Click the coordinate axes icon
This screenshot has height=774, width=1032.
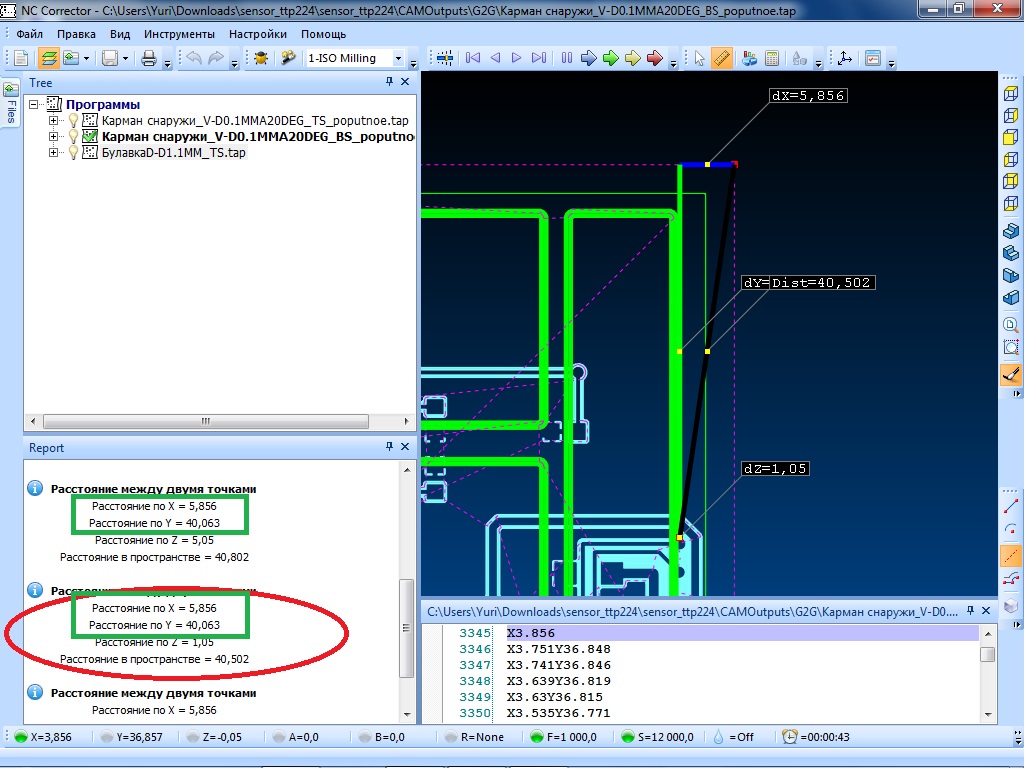(x=845, y=59)
